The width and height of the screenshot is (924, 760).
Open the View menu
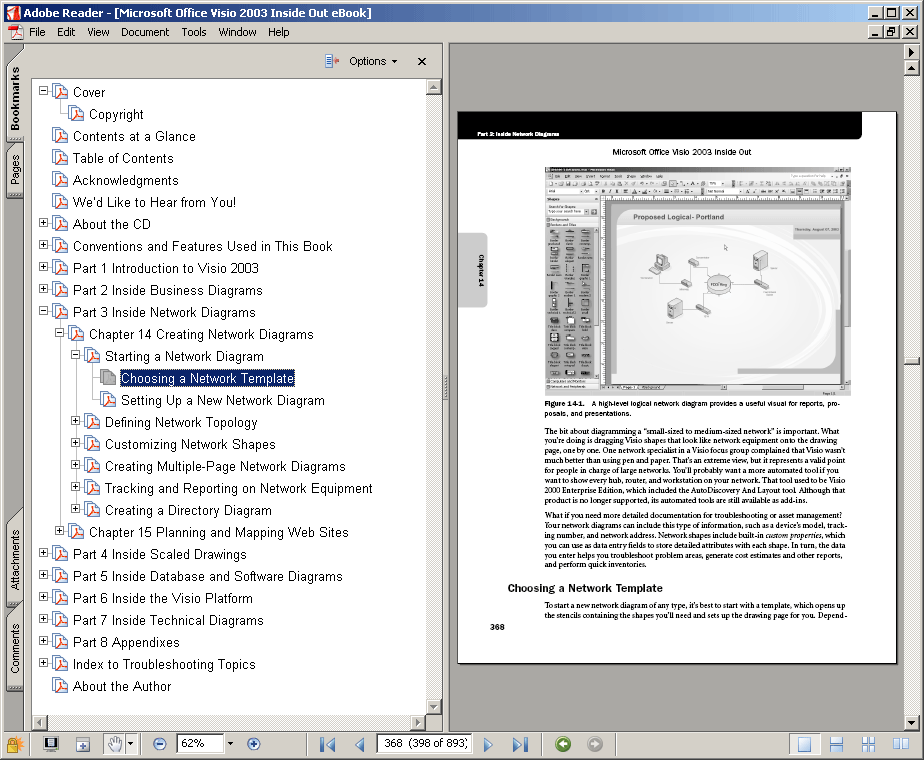tap(98, 32)
